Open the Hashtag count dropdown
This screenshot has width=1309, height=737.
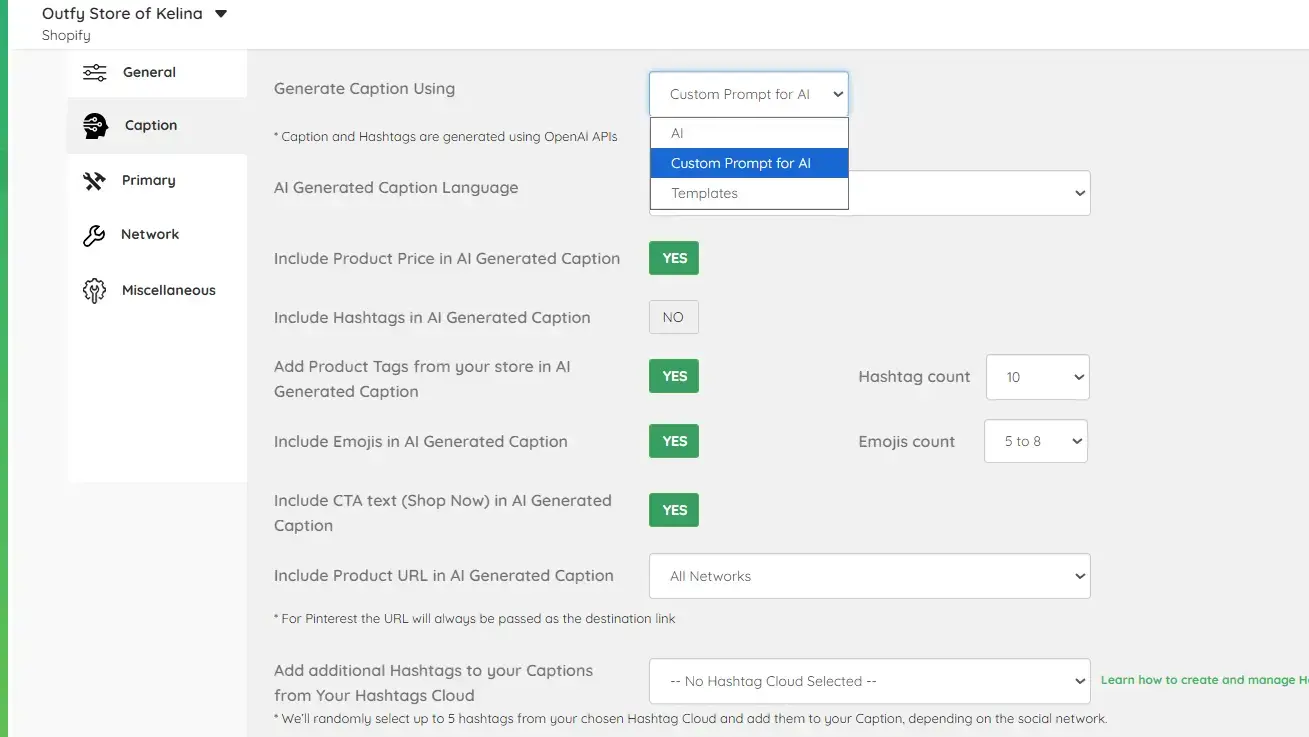[1038, 377]
